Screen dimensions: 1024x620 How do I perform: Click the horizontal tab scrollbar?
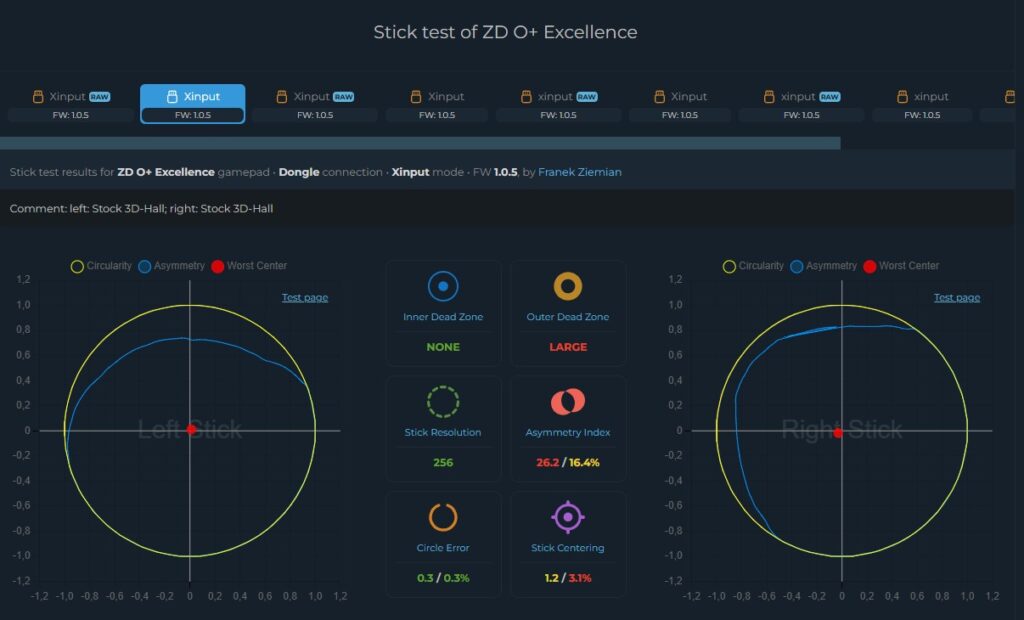[x=420, y=143]
